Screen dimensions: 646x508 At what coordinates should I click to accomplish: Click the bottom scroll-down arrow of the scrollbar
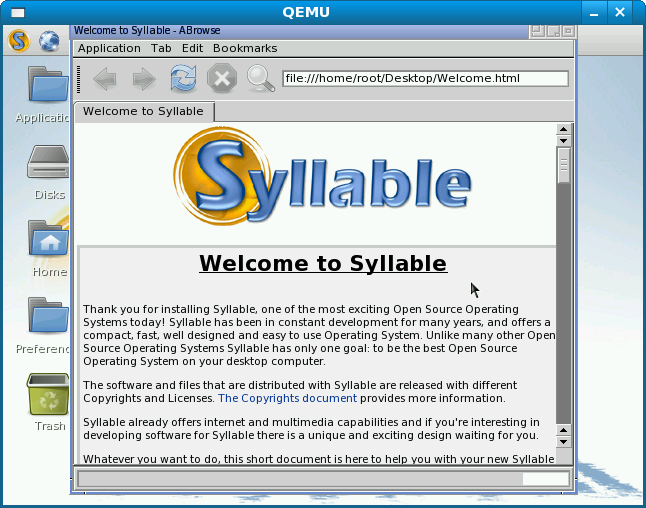click(563, 442)
